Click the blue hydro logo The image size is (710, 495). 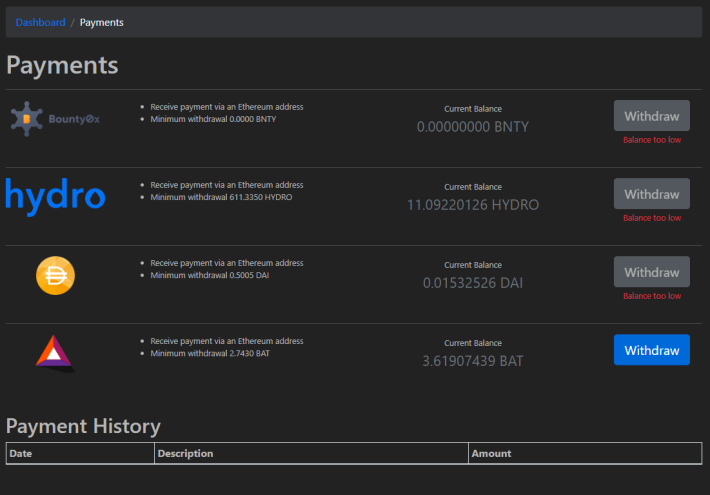pyautogui.click(x=55, y=197)
